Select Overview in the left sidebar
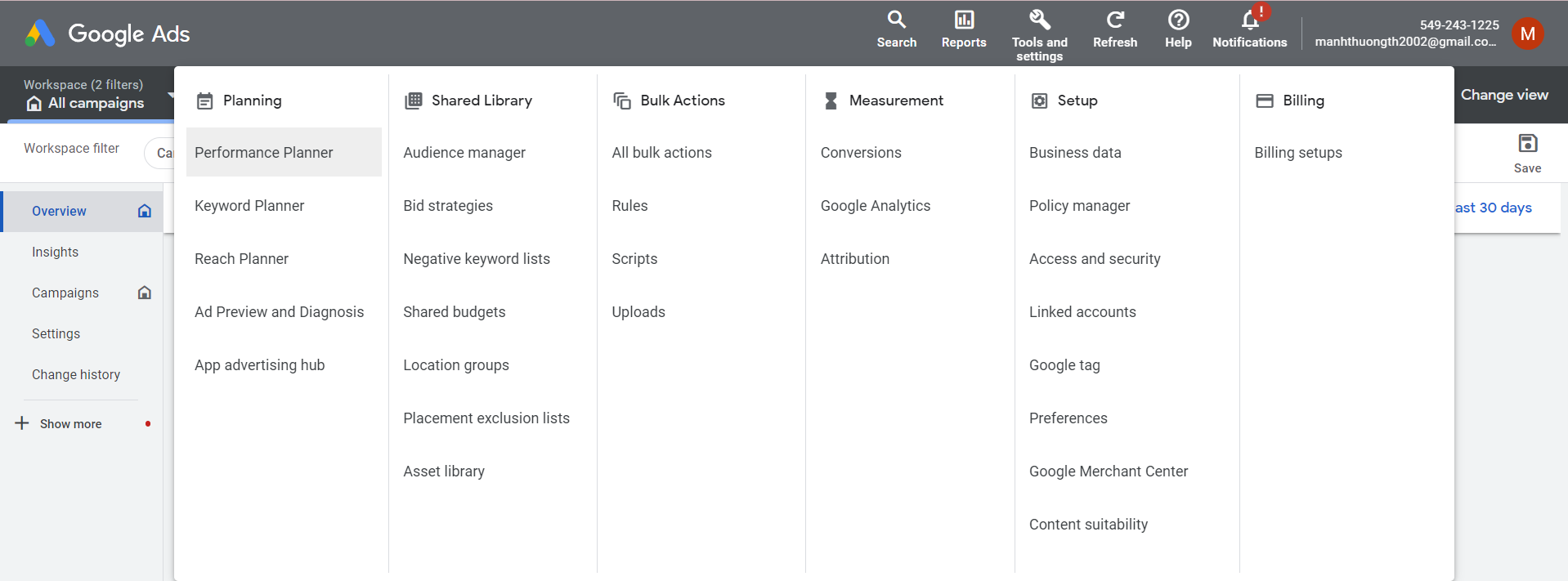 point(83,211)
